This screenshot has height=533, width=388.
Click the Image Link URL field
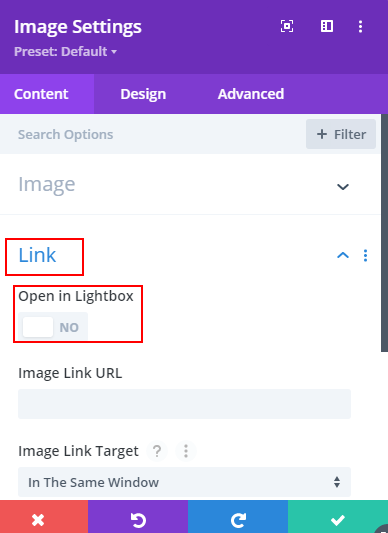(x=184, y=404)
